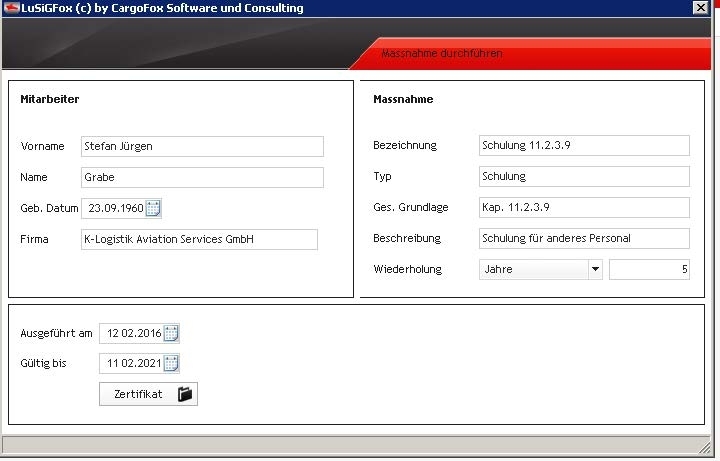Select the Ges. Grundlage field

click(584, 208)
